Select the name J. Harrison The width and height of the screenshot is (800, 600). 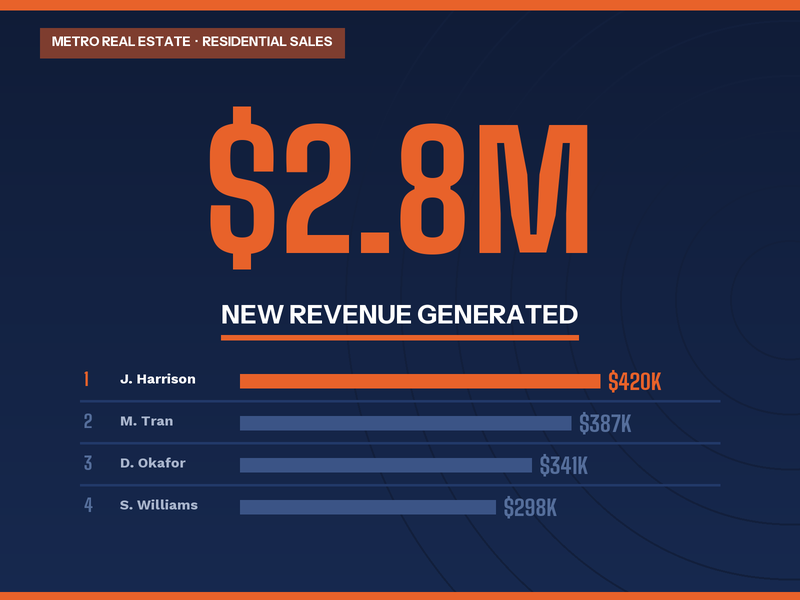[x=158, y=379]
